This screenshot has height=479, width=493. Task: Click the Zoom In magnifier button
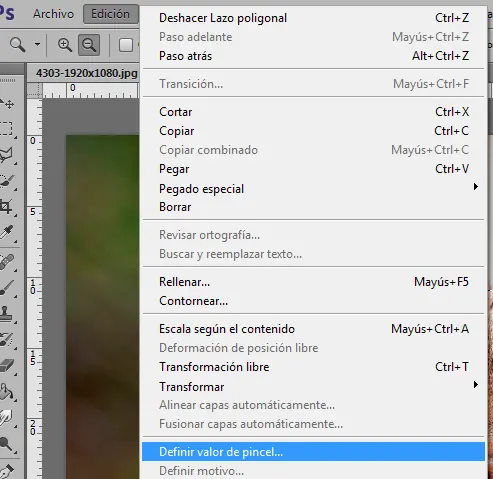(x=65, y=45)
